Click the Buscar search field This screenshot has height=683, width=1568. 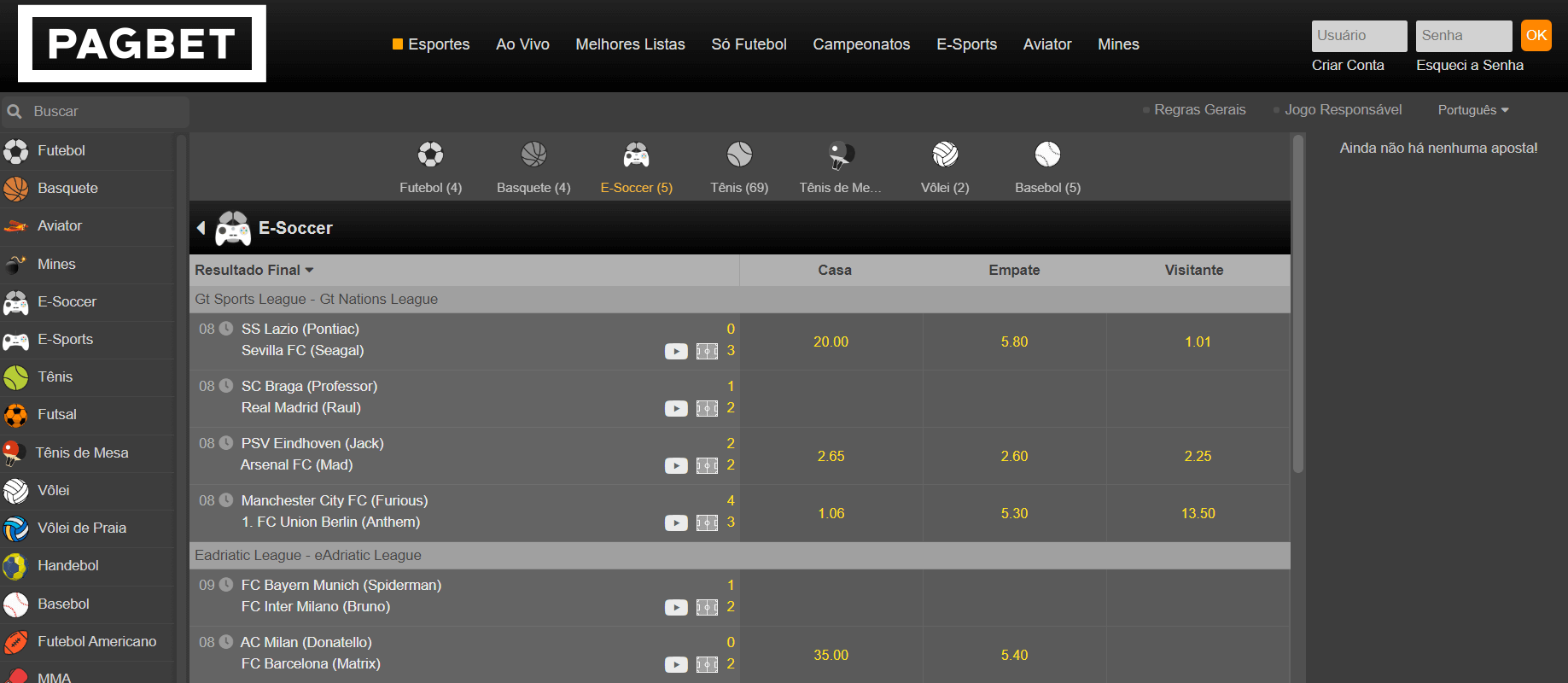(x=95, y=112)
